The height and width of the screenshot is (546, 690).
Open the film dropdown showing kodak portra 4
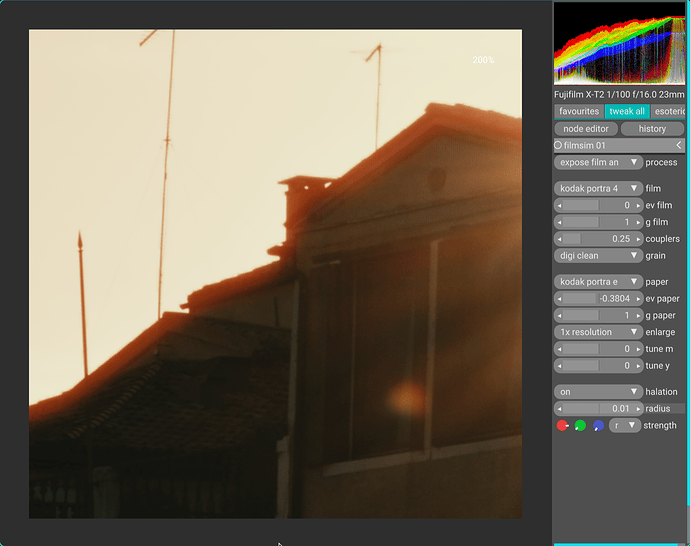point(598,188)
